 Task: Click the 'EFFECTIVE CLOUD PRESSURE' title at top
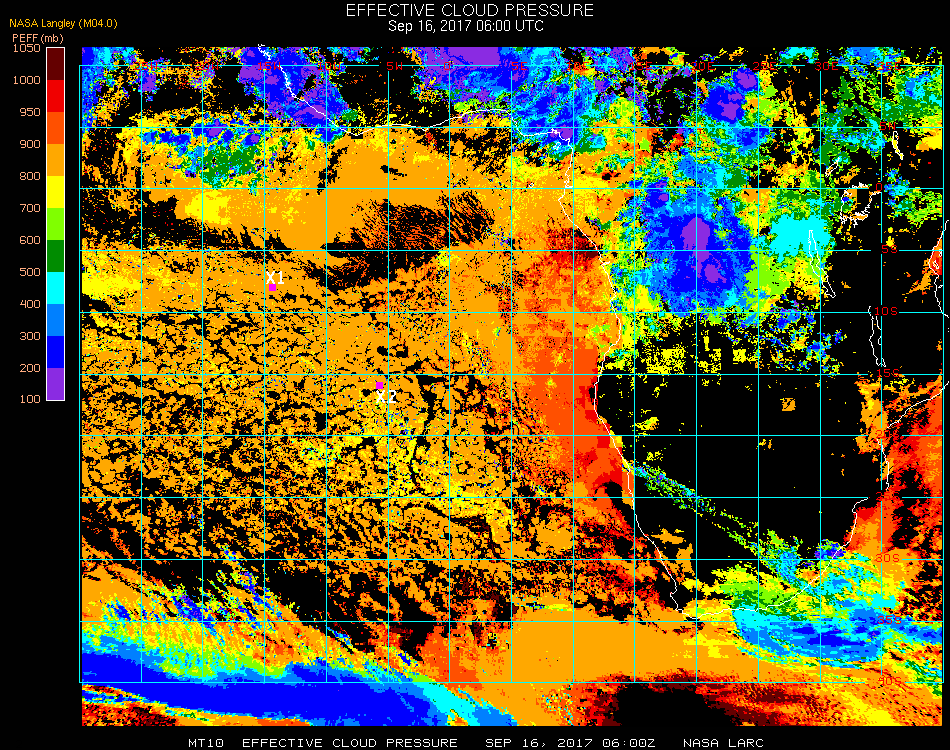coord(470,10)
